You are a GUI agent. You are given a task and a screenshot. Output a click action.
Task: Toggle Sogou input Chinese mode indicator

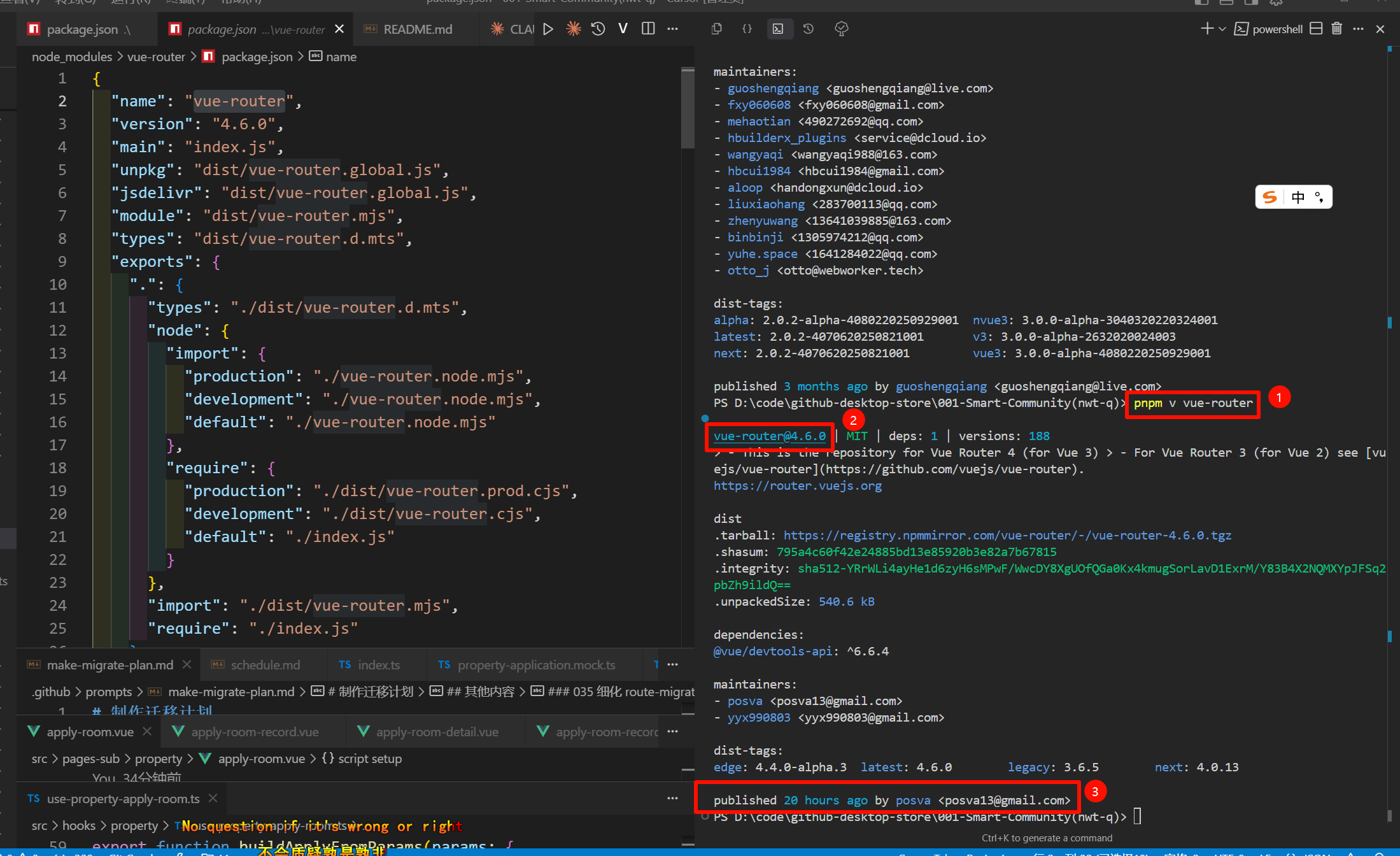coord(1298,197)
